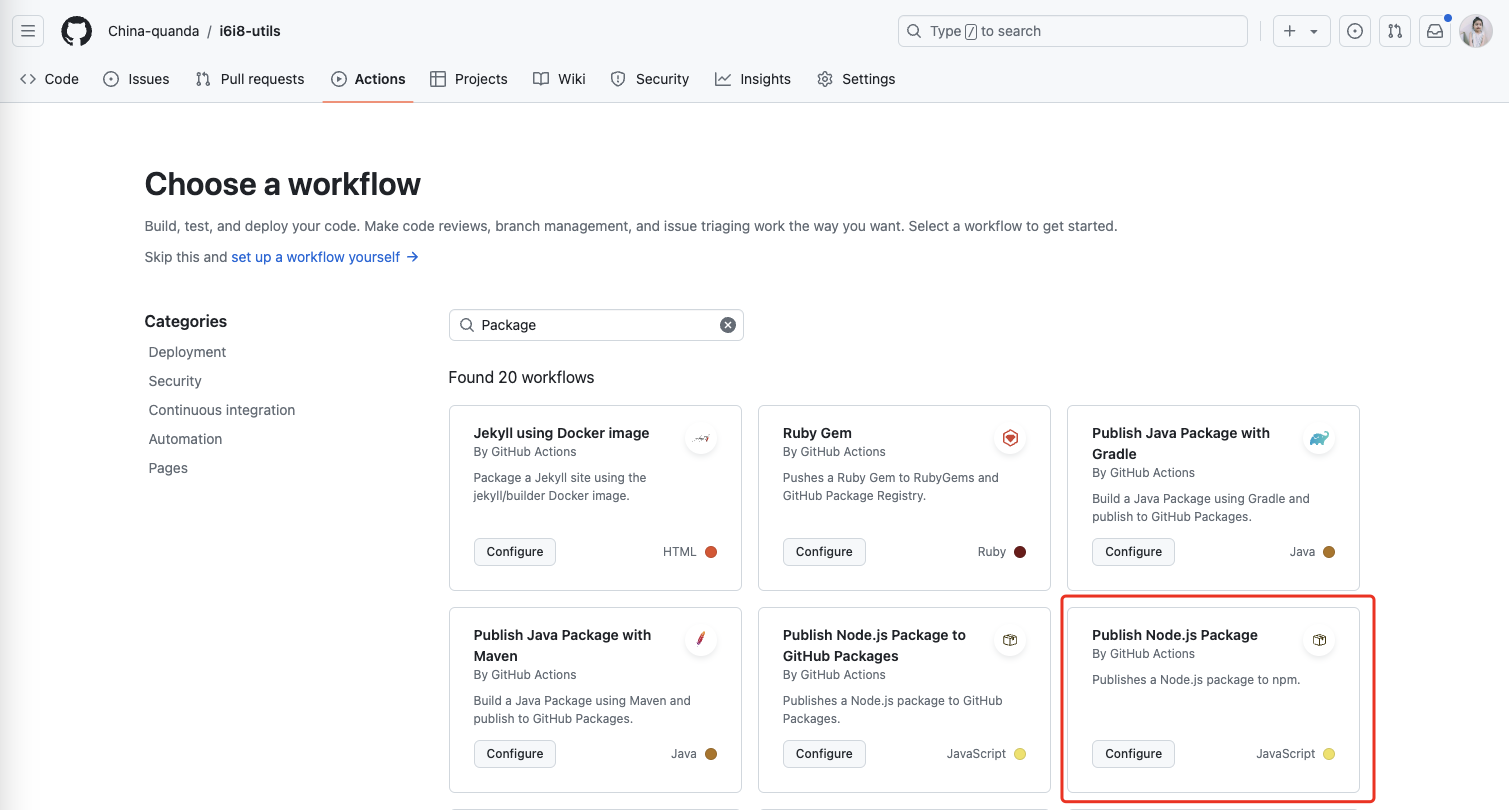The height and width of the screenshot is (810, 1509).
Task: Open the issues icon in header
Action: point(1355,31)
